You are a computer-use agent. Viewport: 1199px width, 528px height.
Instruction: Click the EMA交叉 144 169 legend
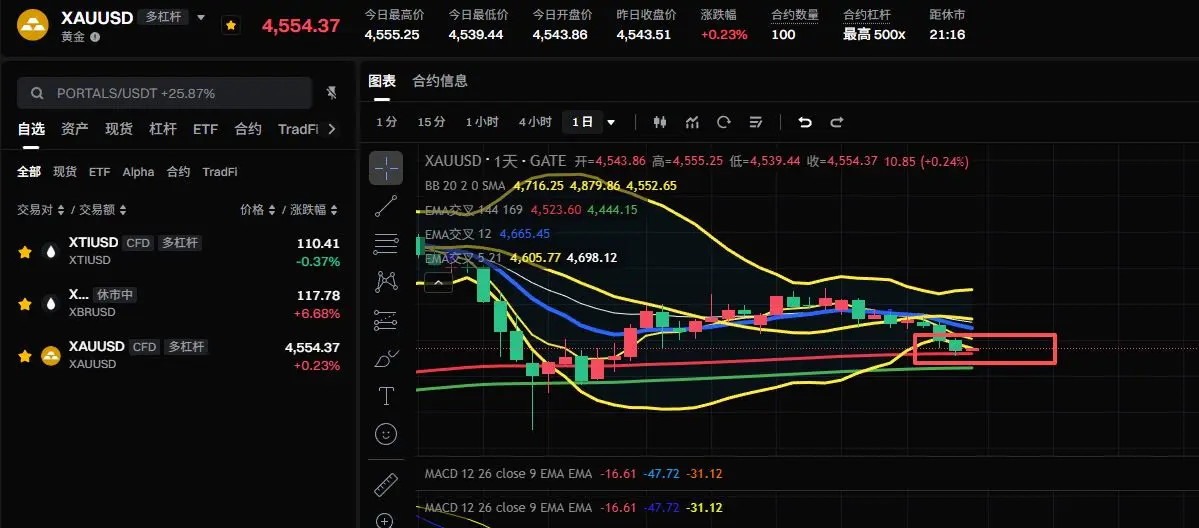coord(473,210)
